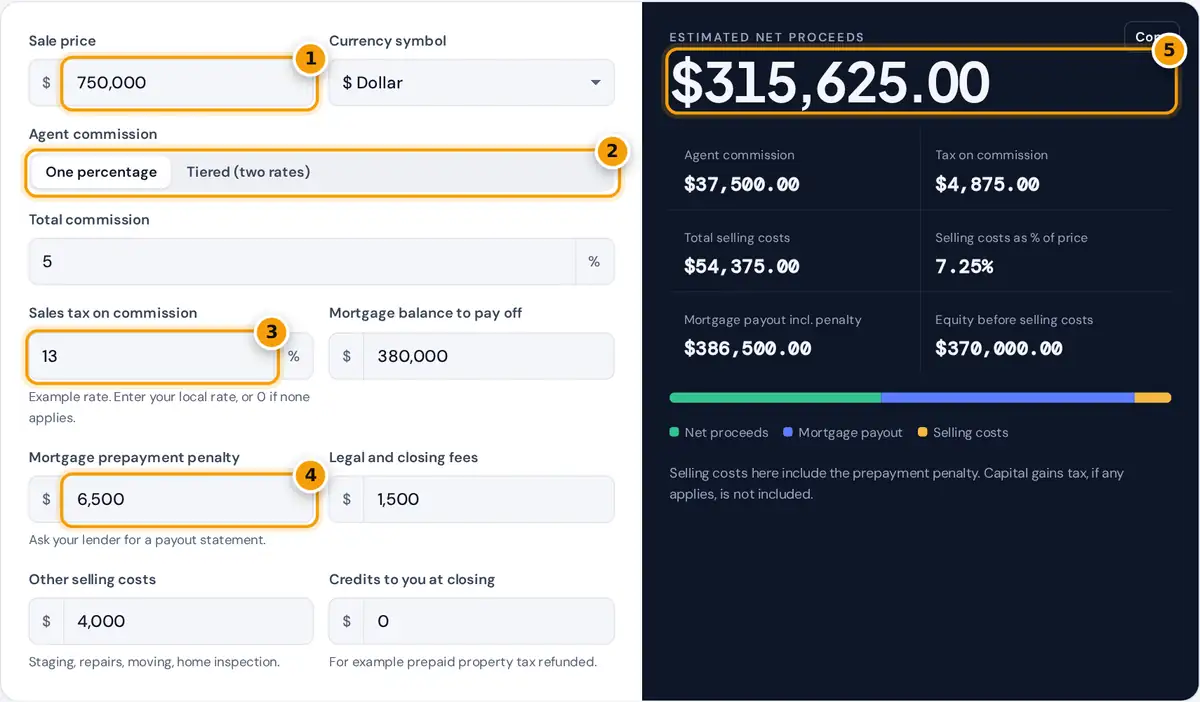
Task: Click the Net proceeds legend label
Action: click(726, 433)
